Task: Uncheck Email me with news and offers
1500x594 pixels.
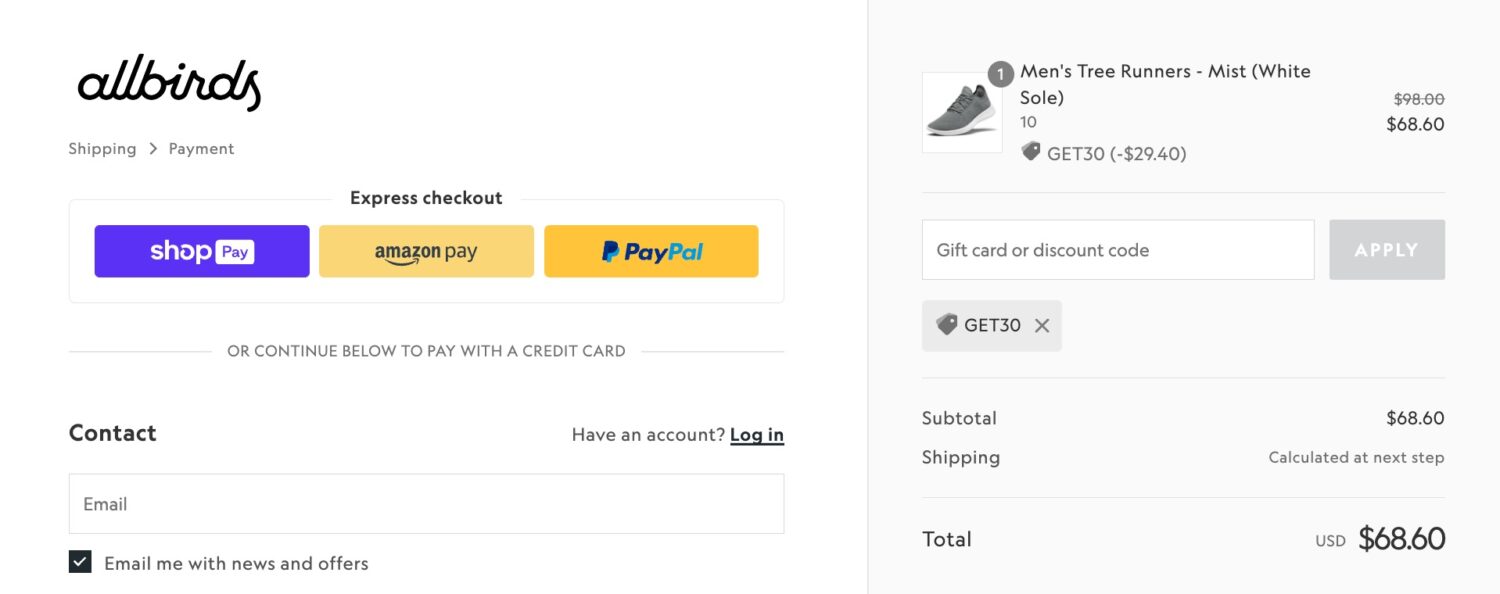Action: [x=79, y=561]
